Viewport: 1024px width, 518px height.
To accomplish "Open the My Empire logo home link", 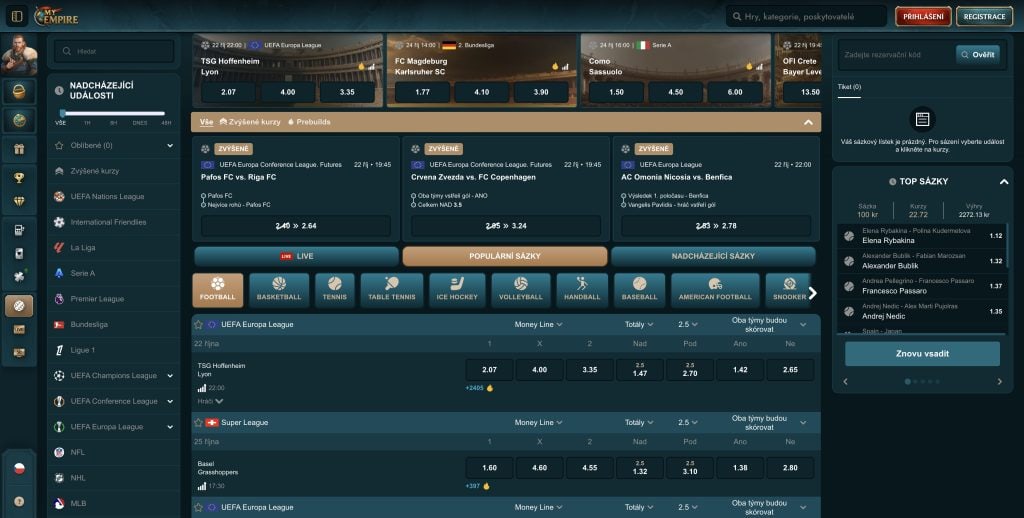I will point(56,16).
